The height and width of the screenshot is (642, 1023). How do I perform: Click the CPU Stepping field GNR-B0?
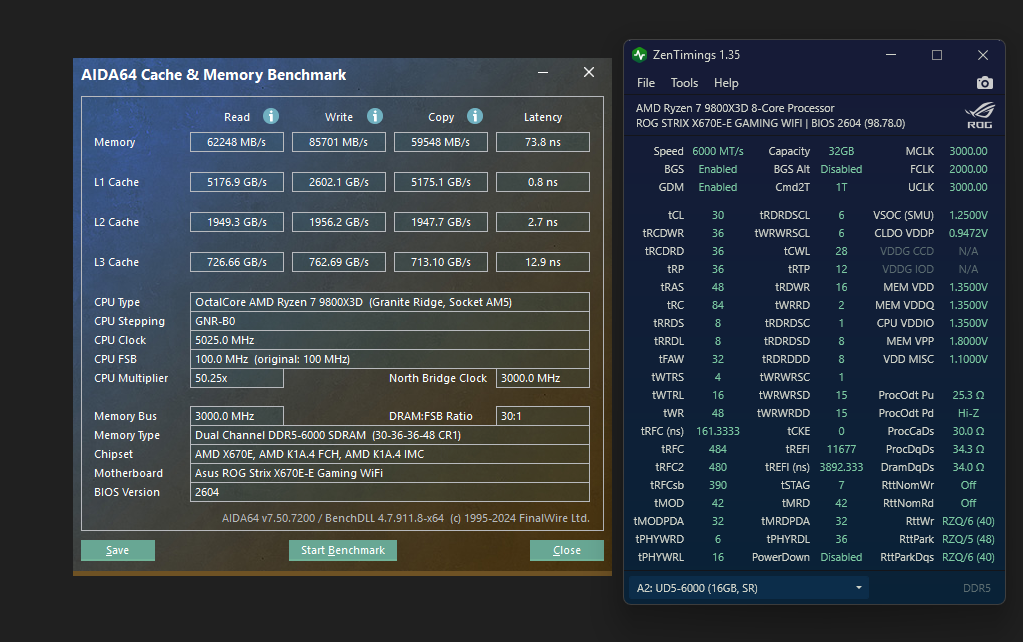[x=389, y=321]
